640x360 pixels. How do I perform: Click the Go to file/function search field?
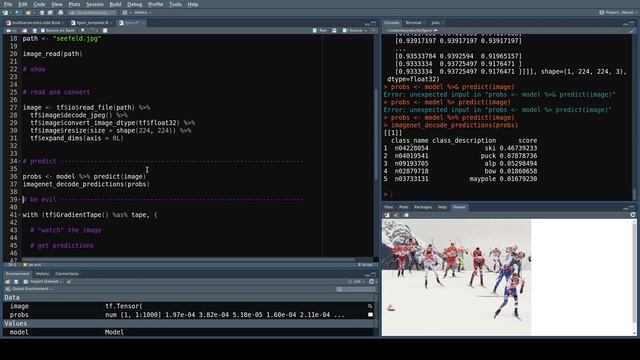click(x=92, y=13)
